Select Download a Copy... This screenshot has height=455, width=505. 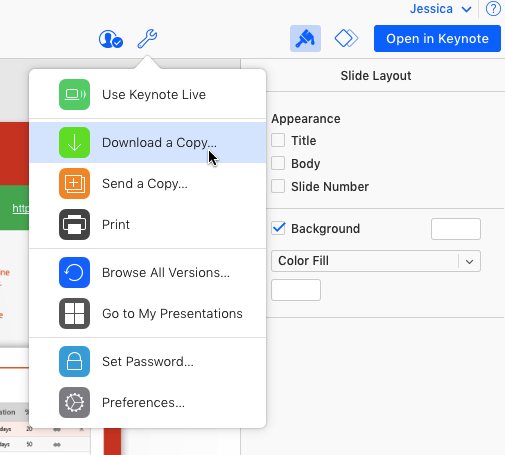point(148,142)
